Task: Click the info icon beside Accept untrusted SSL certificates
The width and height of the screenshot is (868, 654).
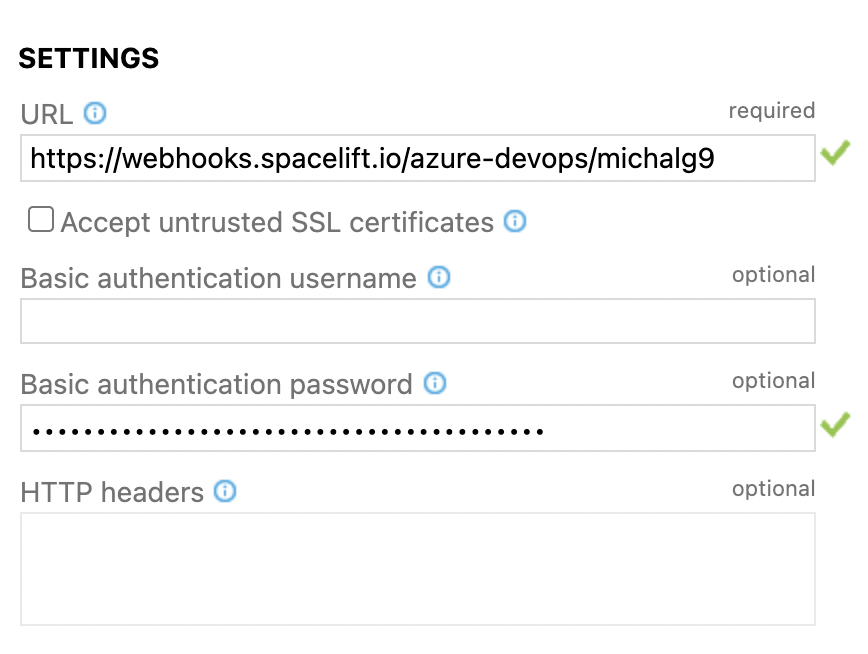Action: 516,222
